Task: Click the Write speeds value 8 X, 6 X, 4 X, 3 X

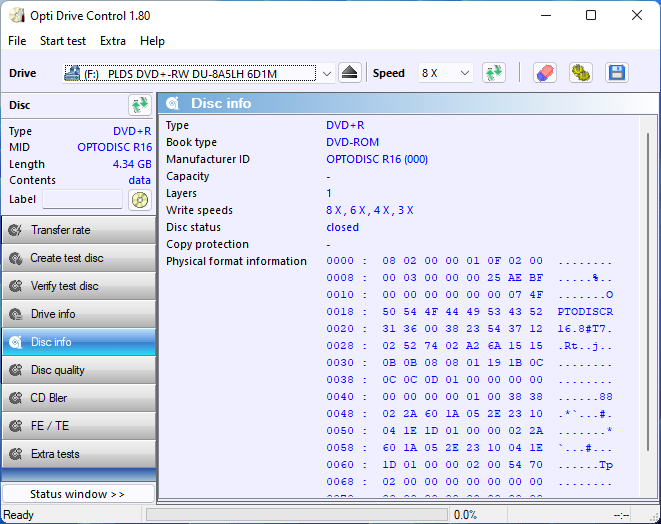Action: coord(370,210)
